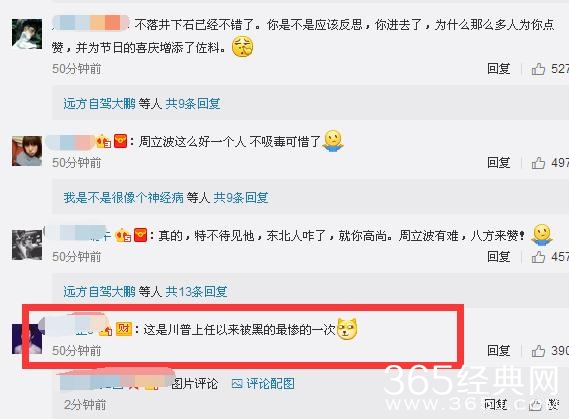The width and height of the screenshot is (569, 419).
Task: Click thumbs-up on the 457-likes comment
Action: [x=538, y=257]
